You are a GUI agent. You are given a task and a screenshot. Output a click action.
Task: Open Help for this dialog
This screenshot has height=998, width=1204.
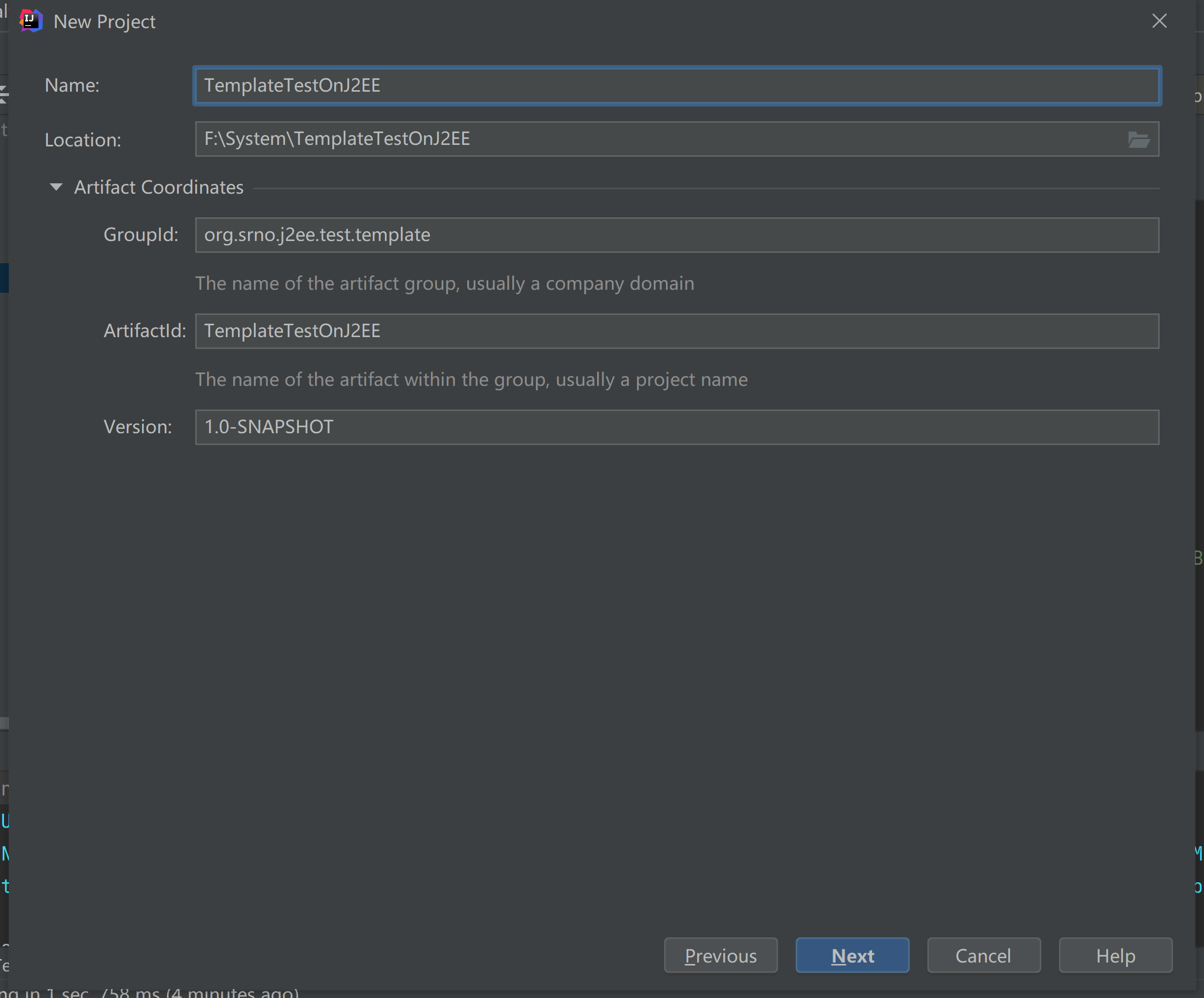[x=1115, y=955]
